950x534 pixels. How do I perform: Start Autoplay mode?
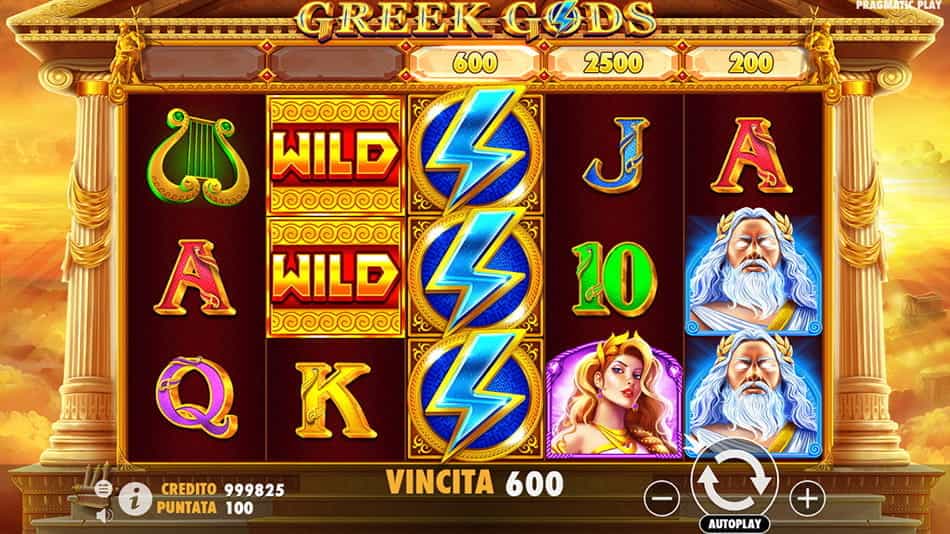pyautogui.click(x=734, y=524)
